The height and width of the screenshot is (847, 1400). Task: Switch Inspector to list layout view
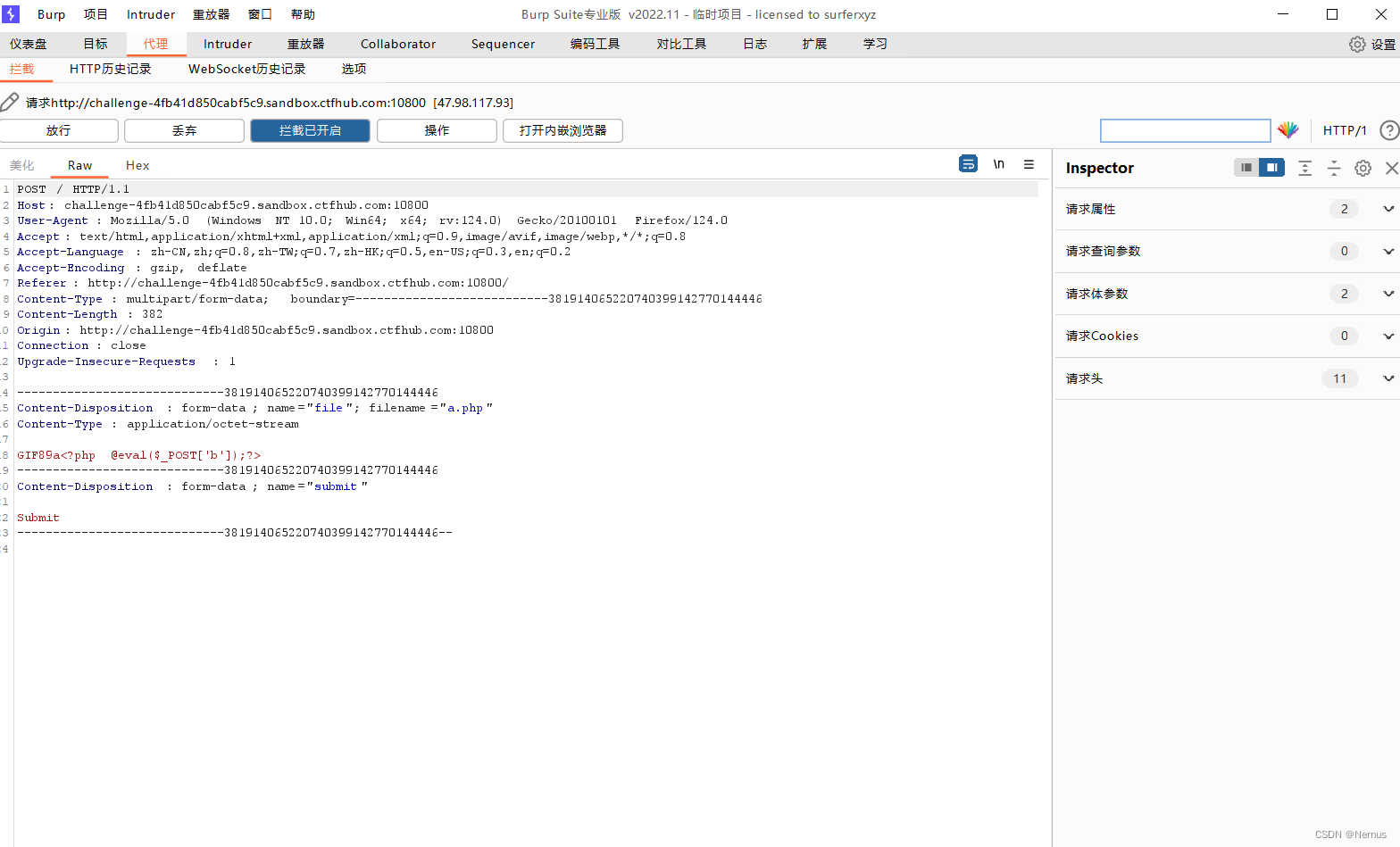(x=1246, y=167)
